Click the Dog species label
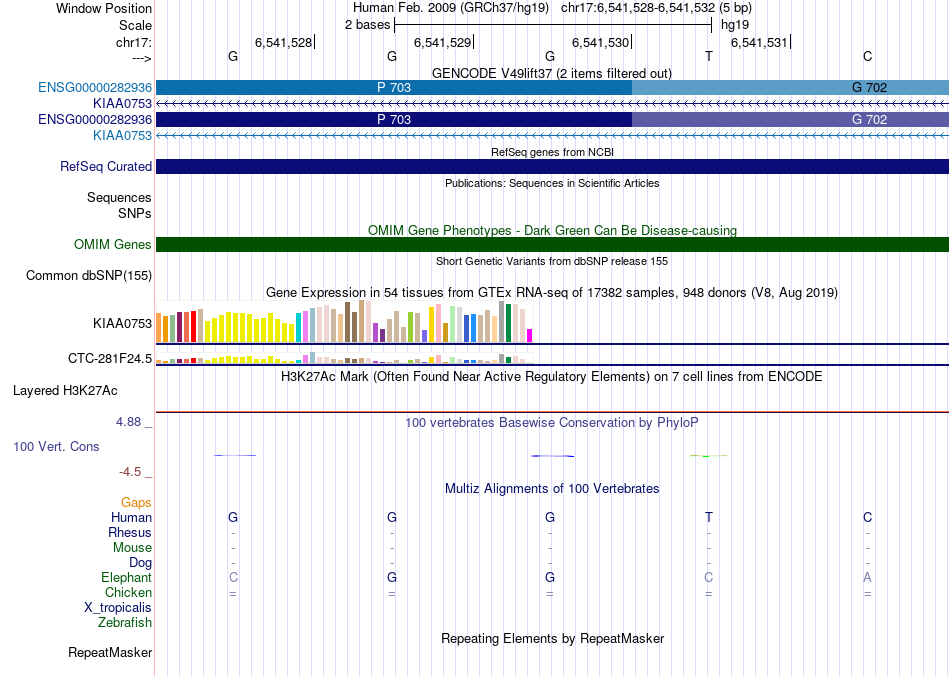950x676 pixels. [140, 563]
